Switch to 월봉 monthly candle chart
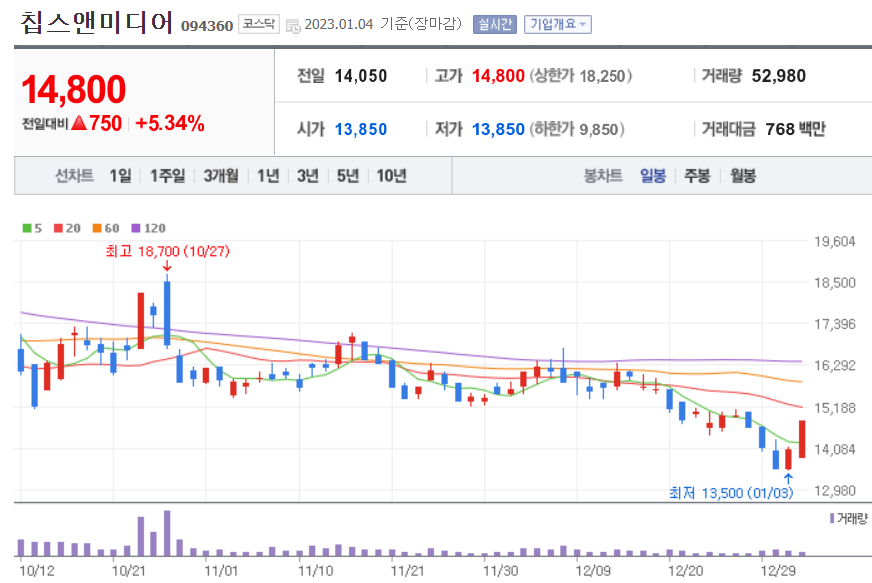This screenshot has width=872, height=583. click(743, 176)
